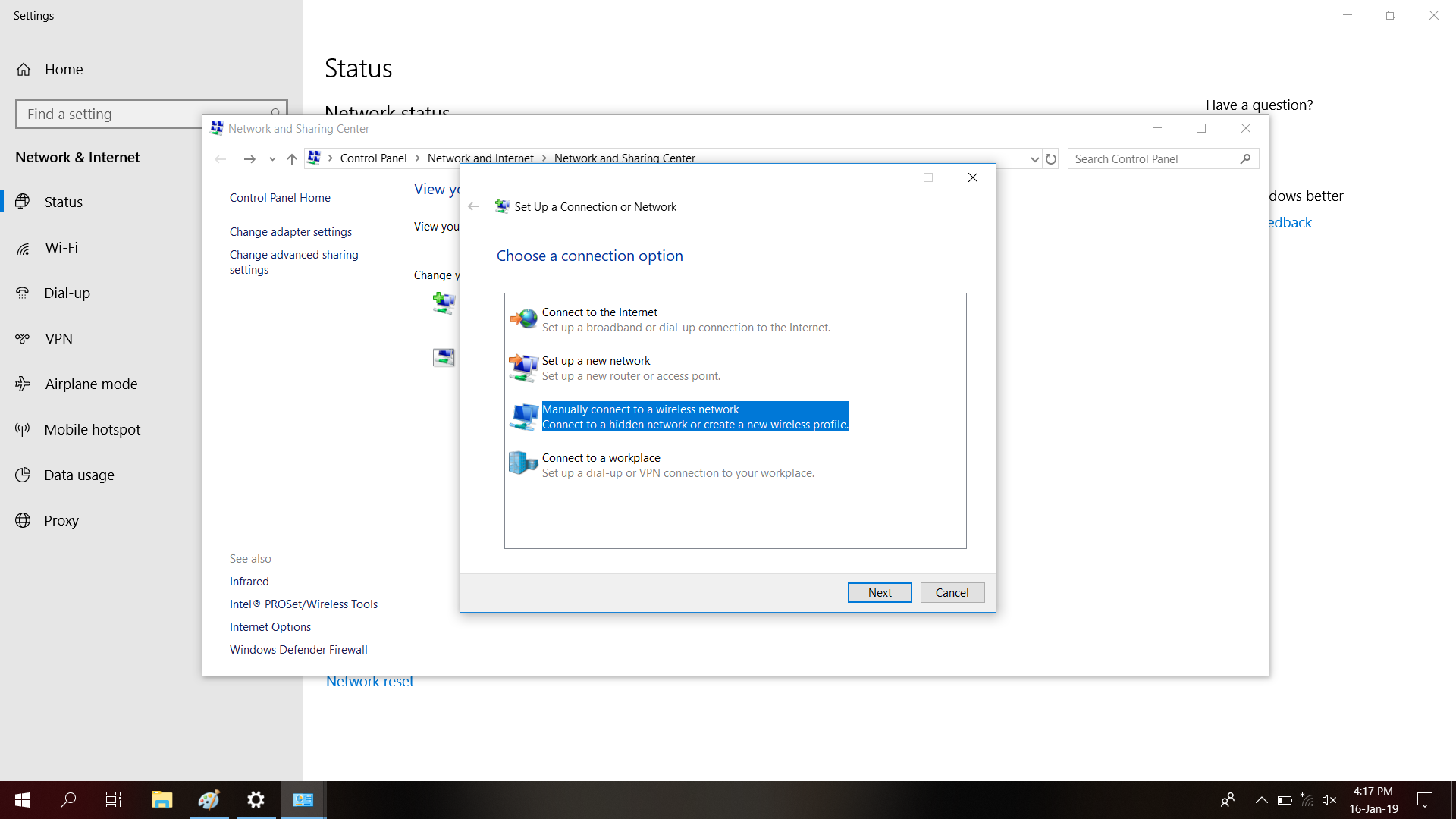1456x819 pixels.
Task: Click Cancel button in connection wizard
Action: (952, 592)
